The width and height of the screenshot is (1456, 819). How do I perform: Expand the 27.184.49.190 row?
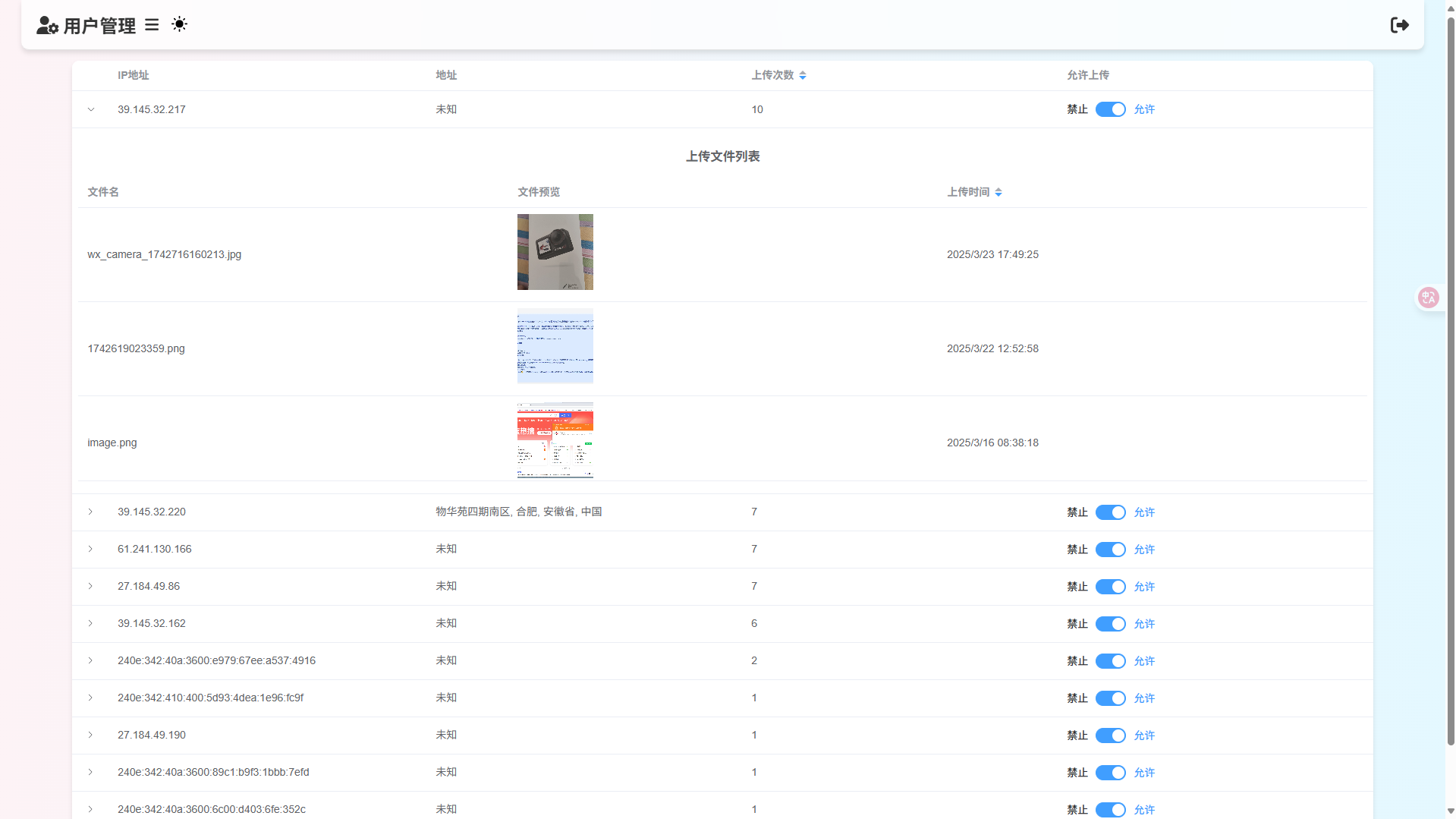tap(91, 735)
